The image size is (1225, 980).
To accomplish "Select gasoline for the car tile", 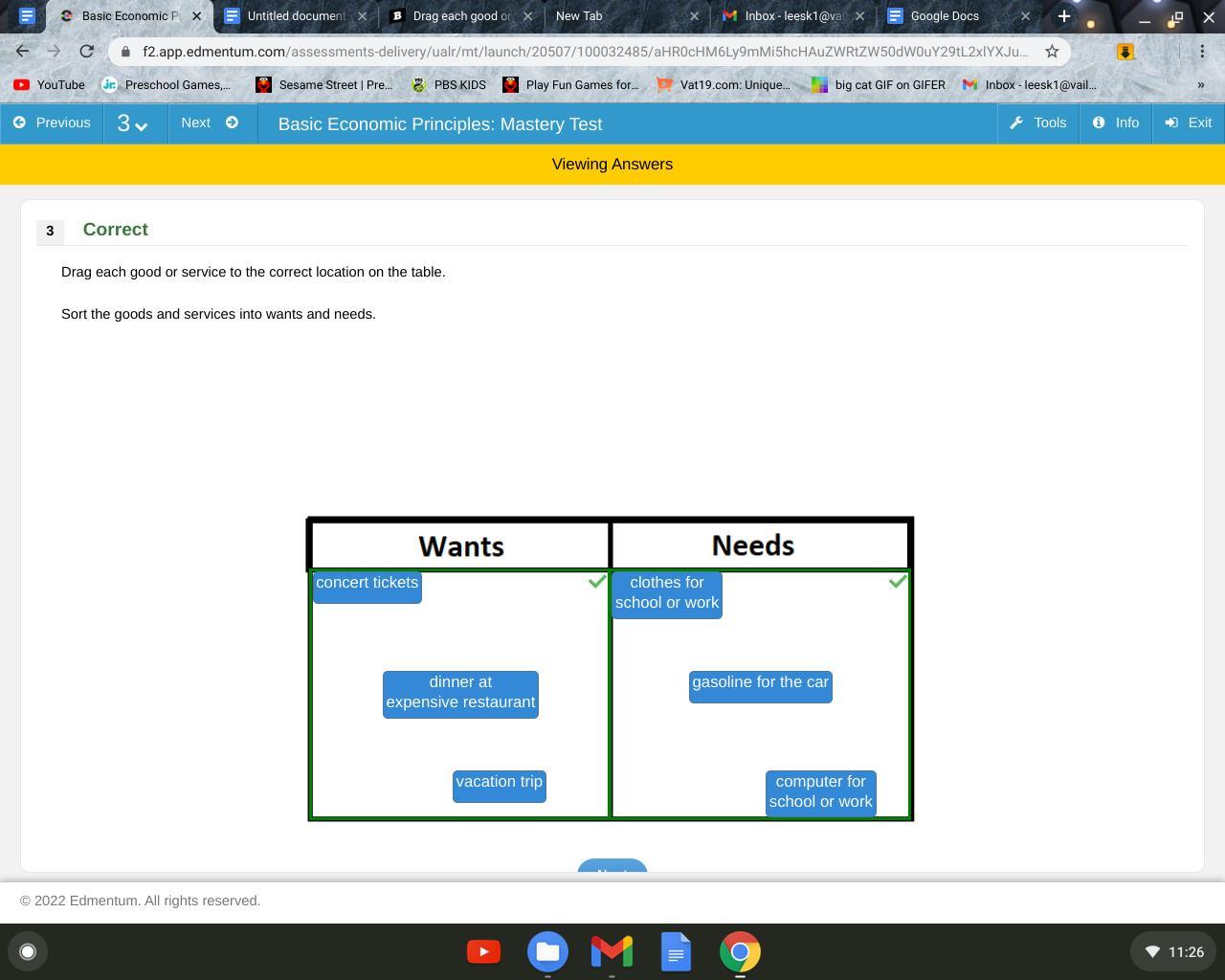I will (x=761, y=686).
